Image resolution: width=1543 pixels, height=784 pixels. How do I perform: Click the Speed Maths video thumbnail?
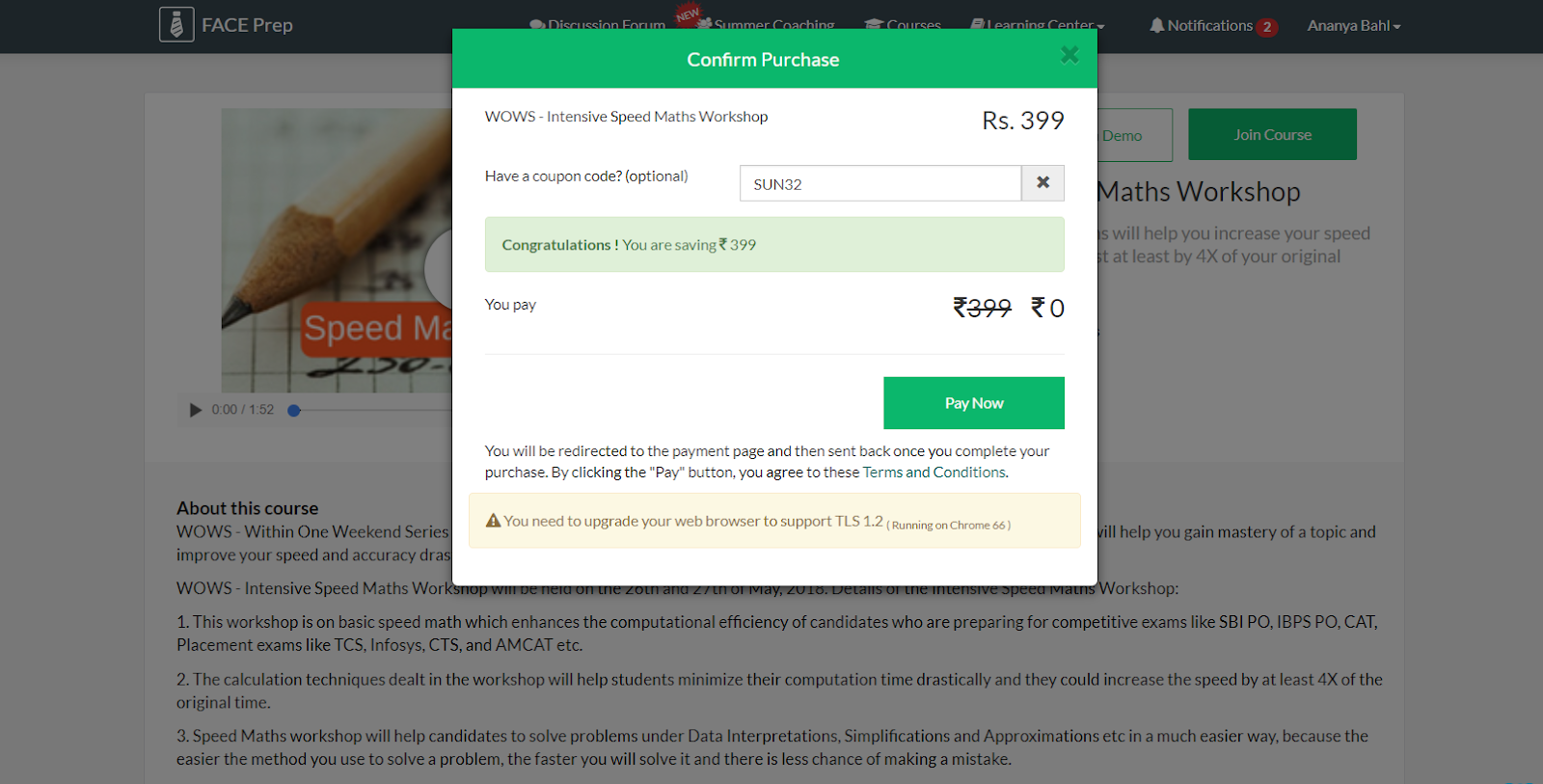pyautogui.click(x=337, y=250)
